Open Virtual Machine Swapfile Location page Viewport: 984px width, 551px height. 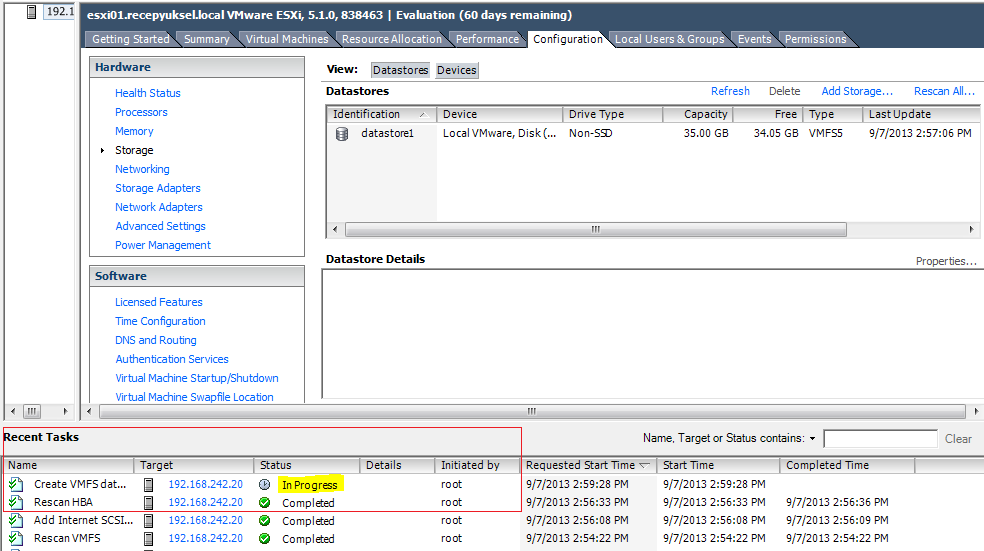195,397
